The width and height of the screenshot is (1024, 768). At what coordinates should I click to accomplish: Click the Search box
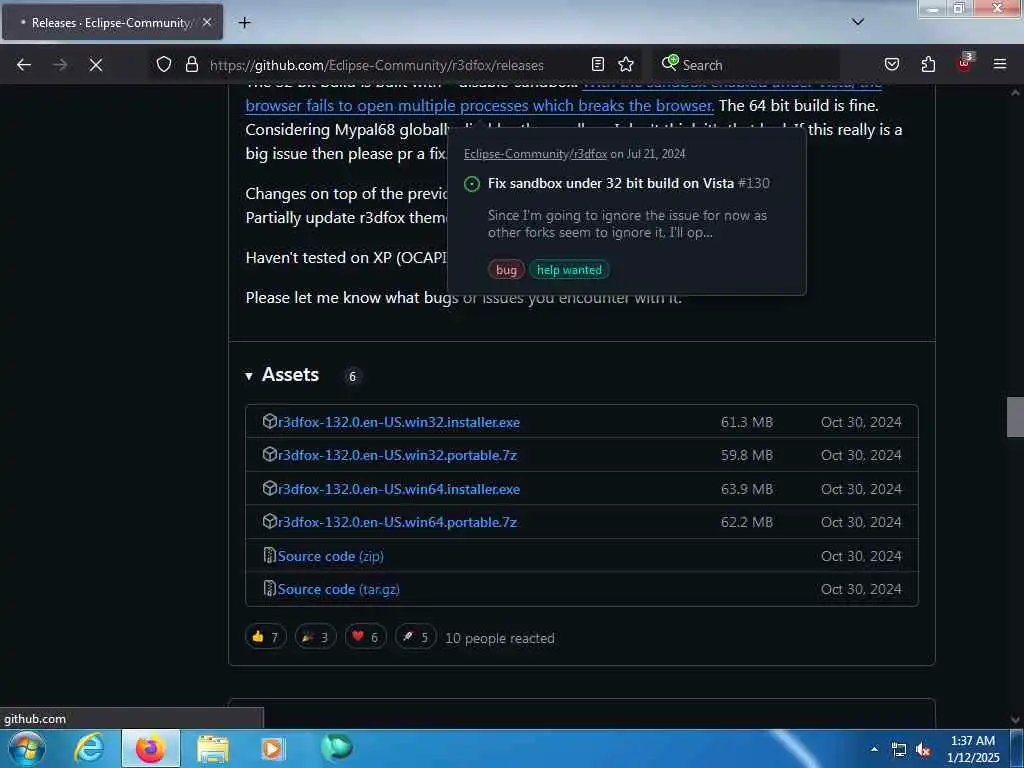click(x=744, y=65)
